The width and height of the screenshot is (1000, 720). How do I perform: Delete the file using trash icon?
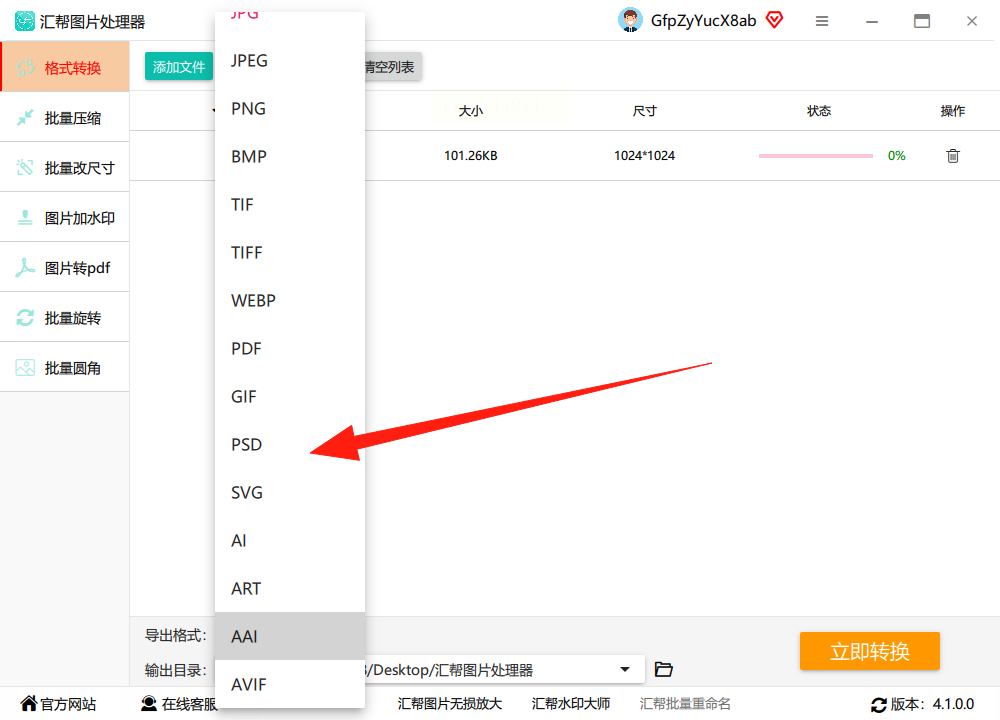coord(952,156)
